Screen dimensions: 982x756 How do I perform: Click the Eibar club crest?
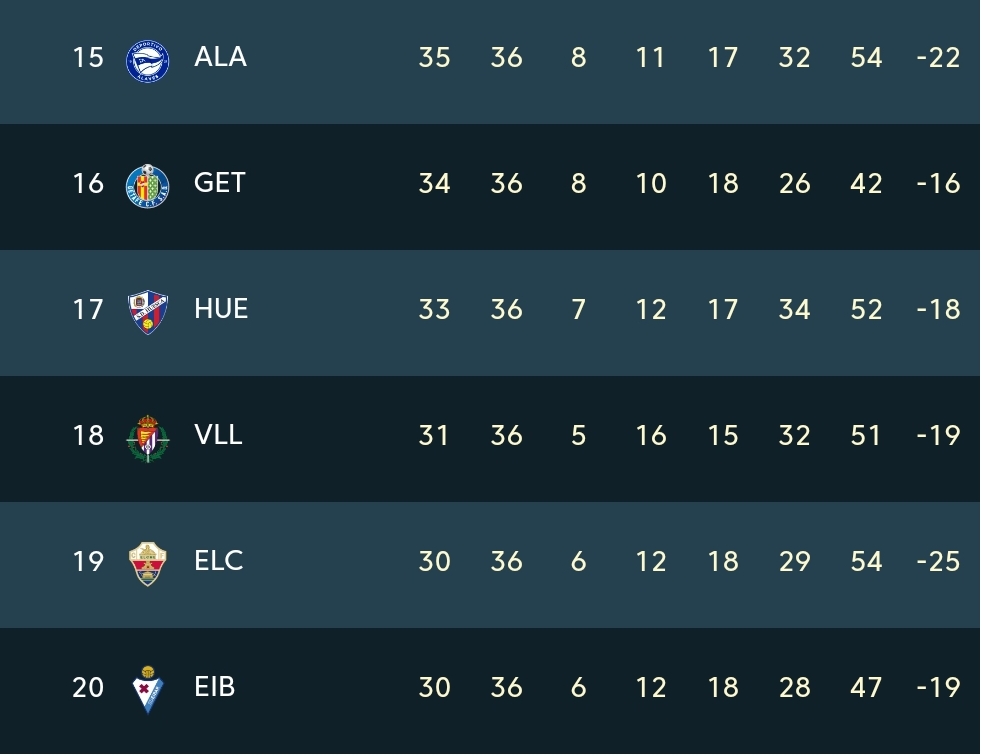pos(148,690)
